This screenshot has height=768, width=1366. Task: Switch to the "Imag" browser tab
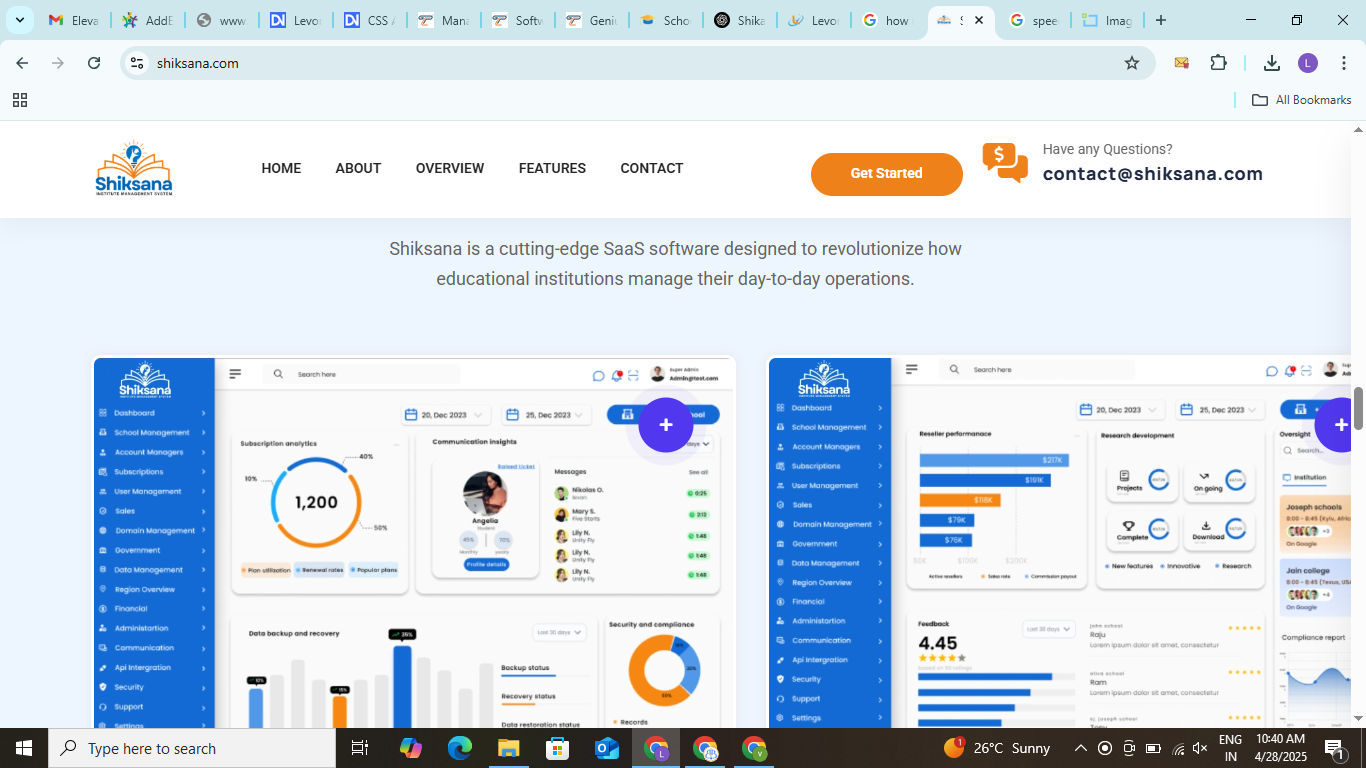tap(1108, 20)
